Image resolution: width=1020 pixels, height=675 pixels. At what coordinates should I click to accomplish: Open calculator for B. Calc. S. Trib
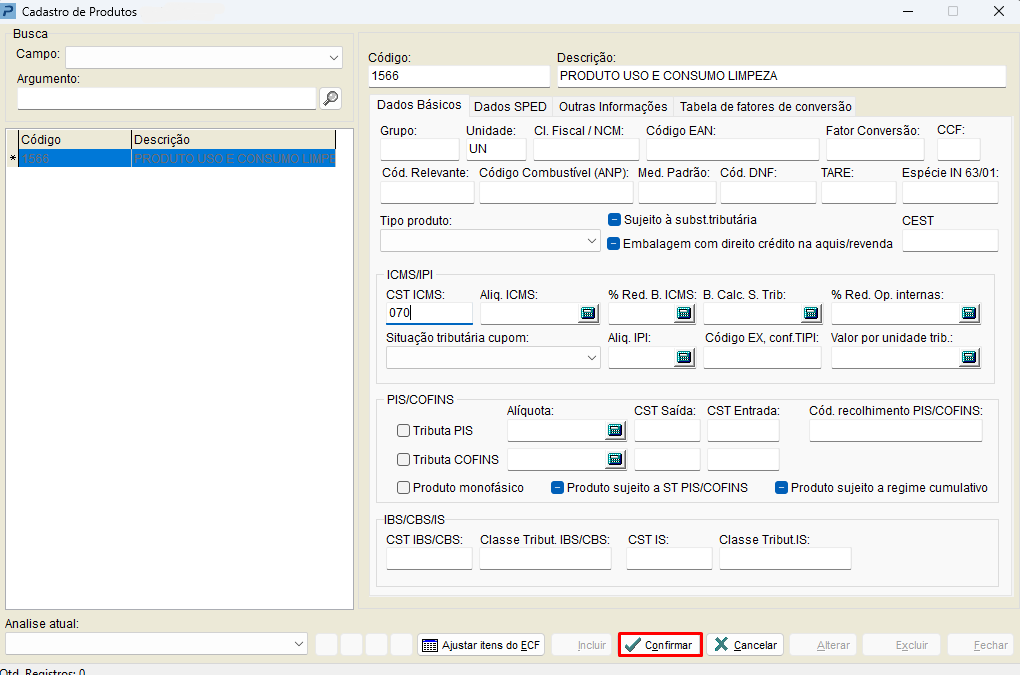coord(810,314)
